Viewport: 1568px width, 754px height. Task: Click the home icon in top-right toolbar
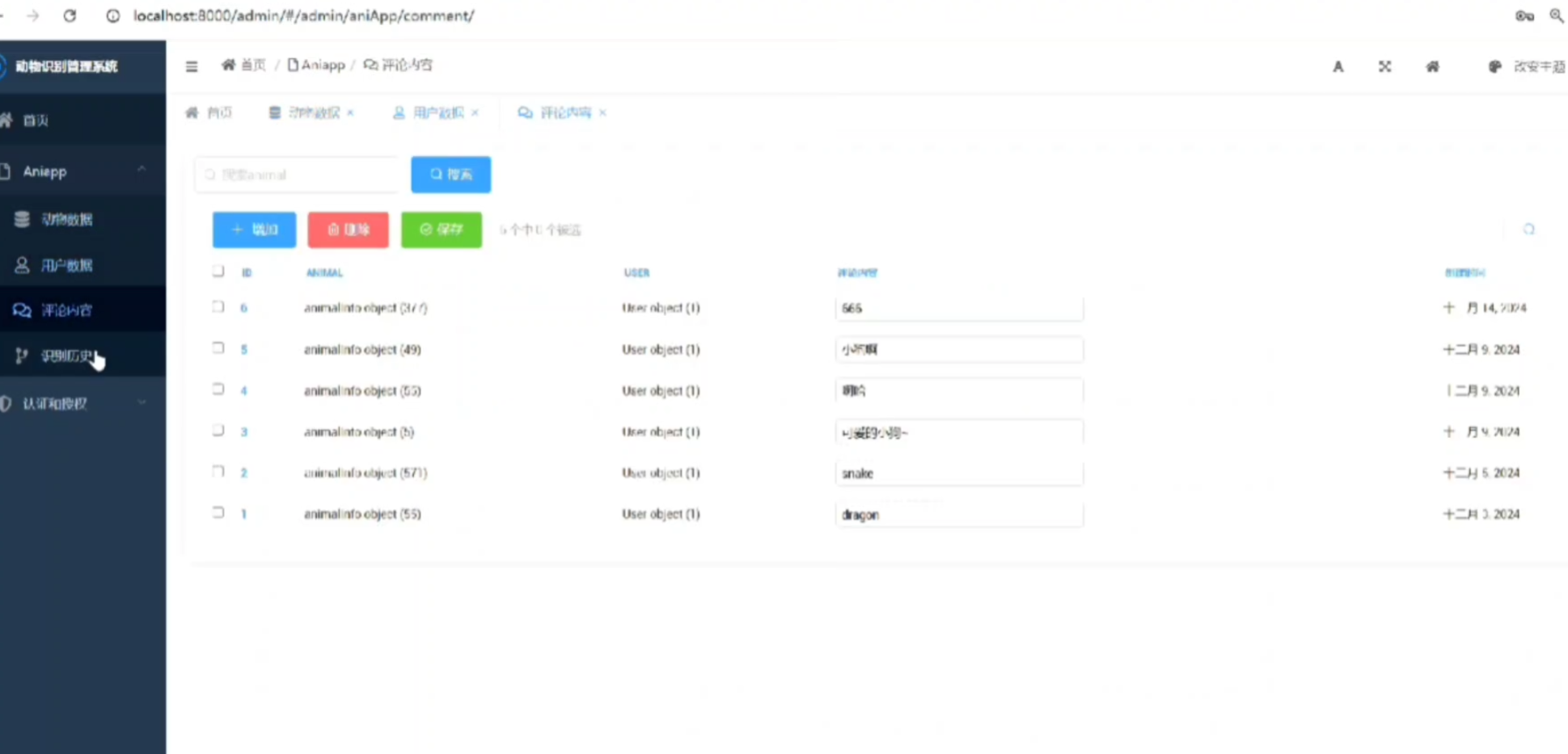tap(1432, 67)
